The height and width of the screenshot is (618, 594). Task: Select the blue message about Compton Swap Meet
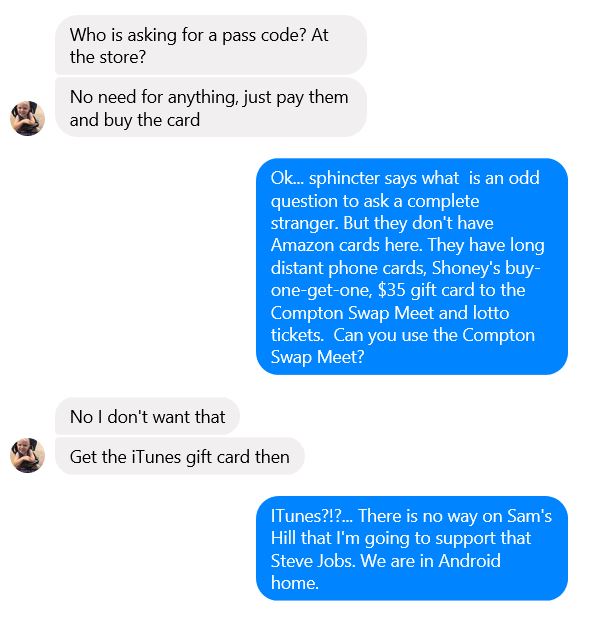coord(412,267)
